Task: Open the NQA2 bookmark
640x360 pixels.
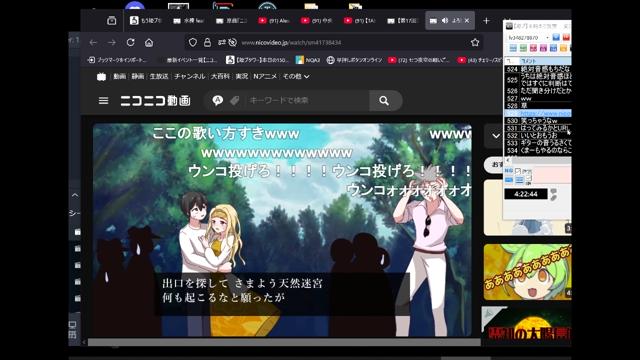Action: (308, 60)
